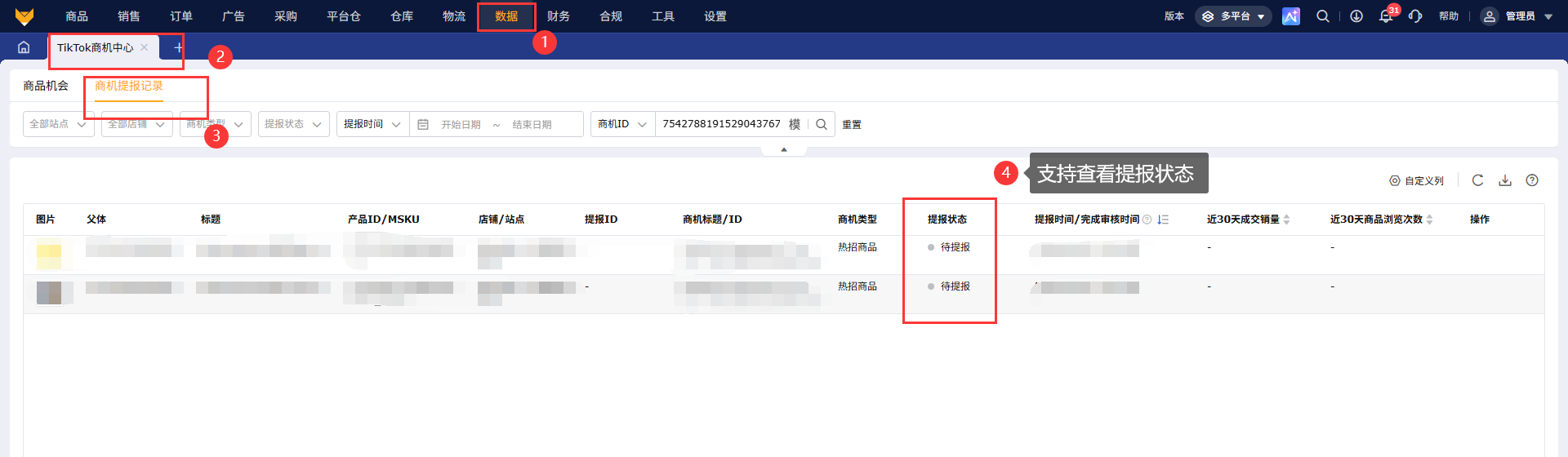The width and height of the screenshot is (1568, 457).
Task: Refresh the table with circular arrow icon
Action: (1477, 180)
